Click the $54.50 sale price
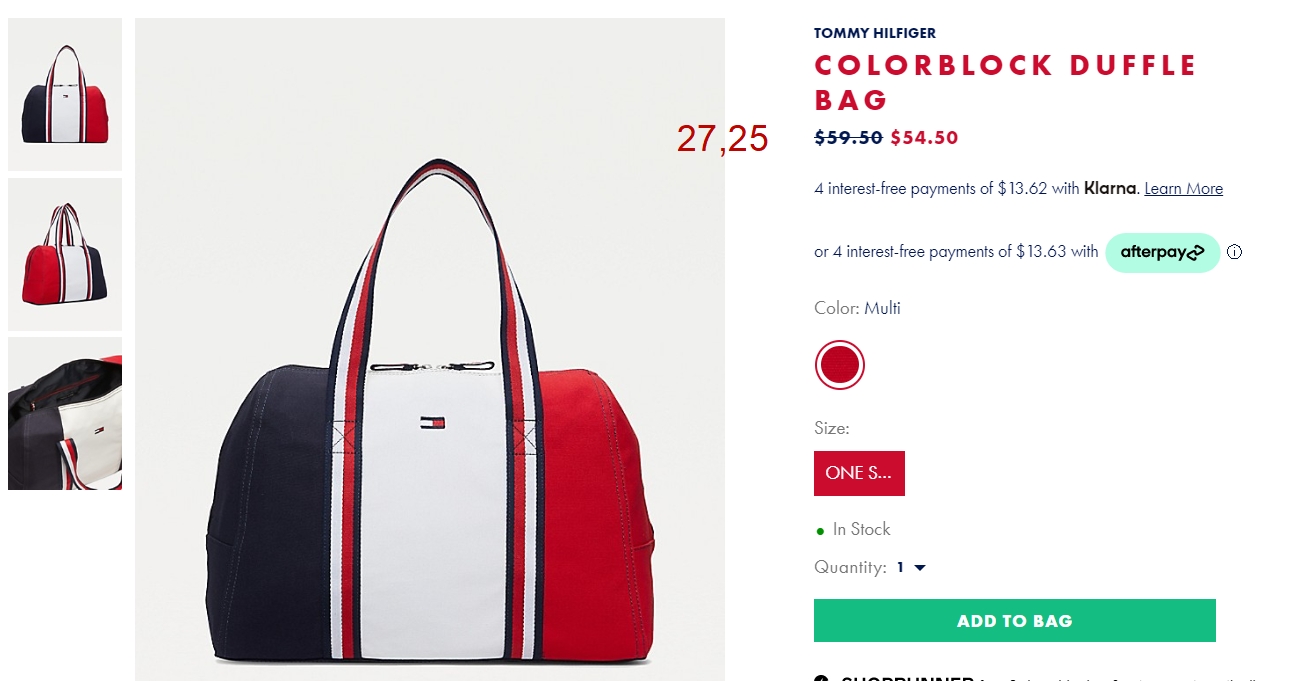1289x681 pixels. (924, 138)
